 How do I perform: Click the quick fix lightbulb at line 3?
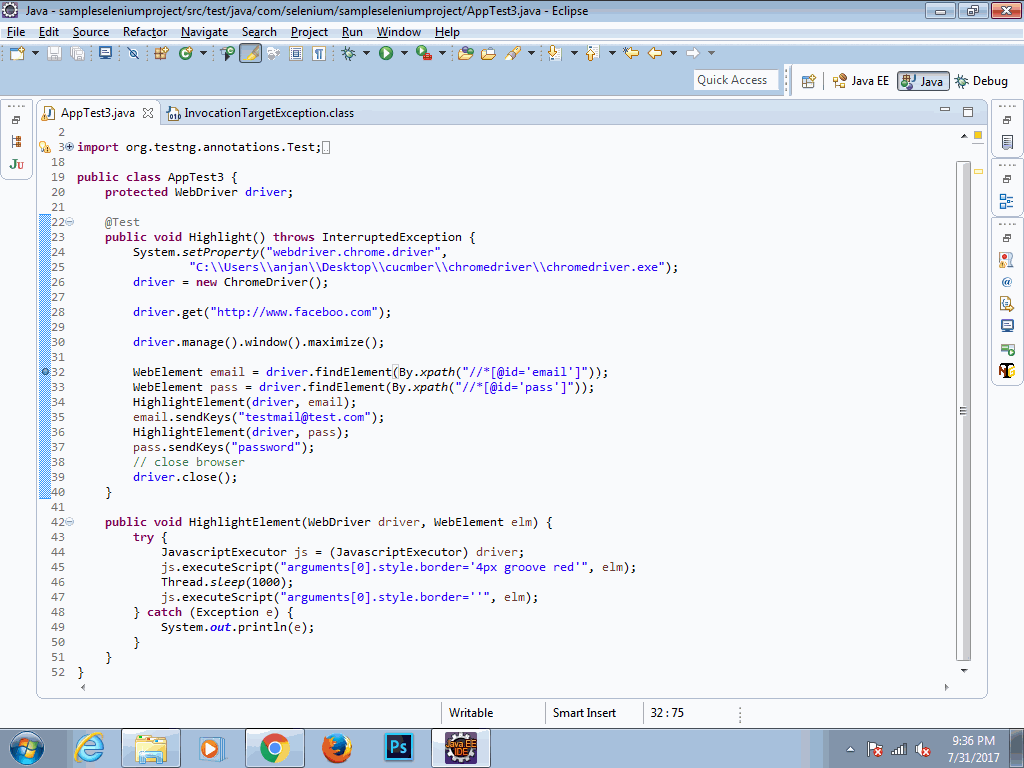[44, 147]
